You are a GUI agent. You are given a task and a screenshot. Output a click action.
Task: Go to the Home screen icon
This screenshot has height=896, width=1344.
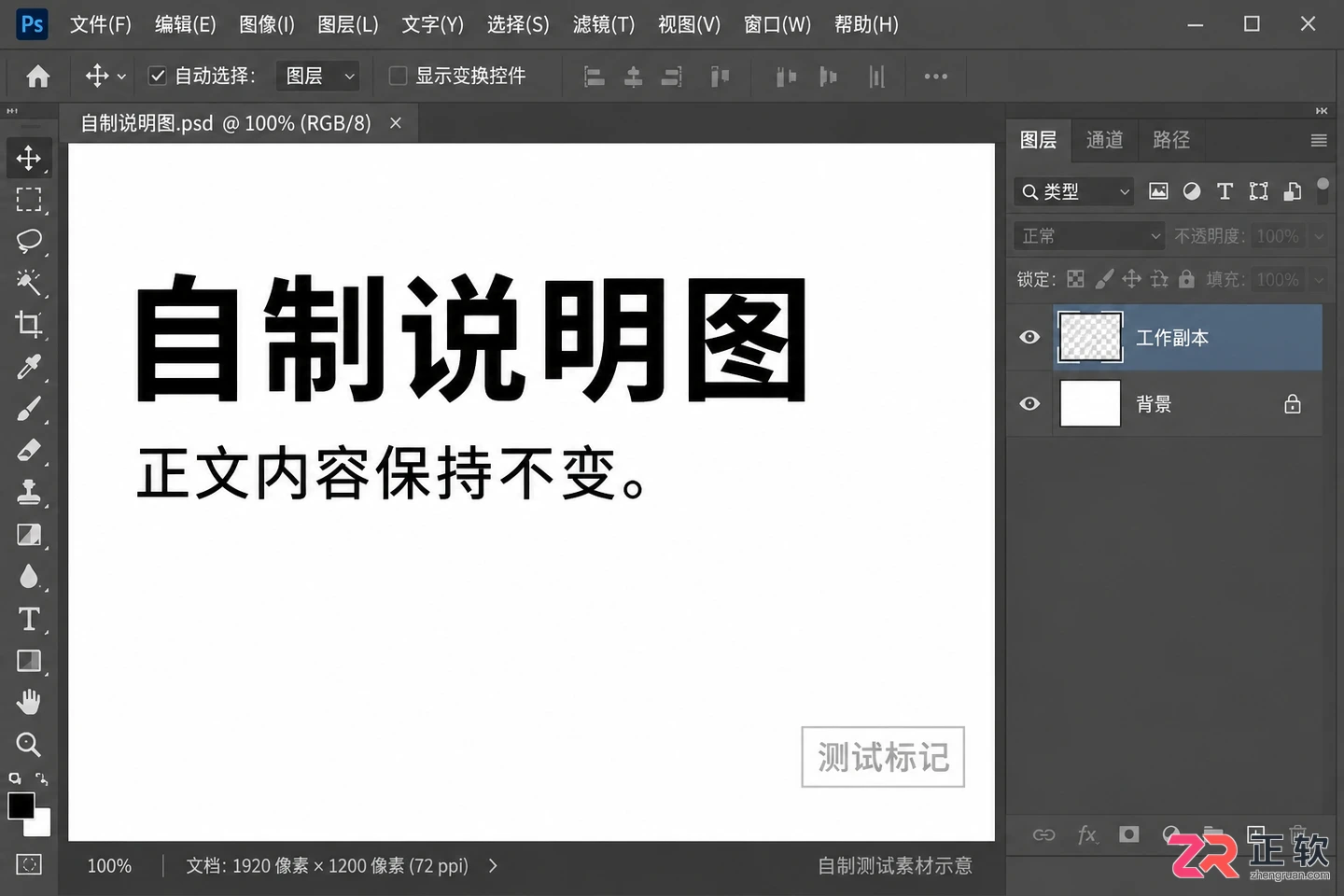click(x=37, y=76)
